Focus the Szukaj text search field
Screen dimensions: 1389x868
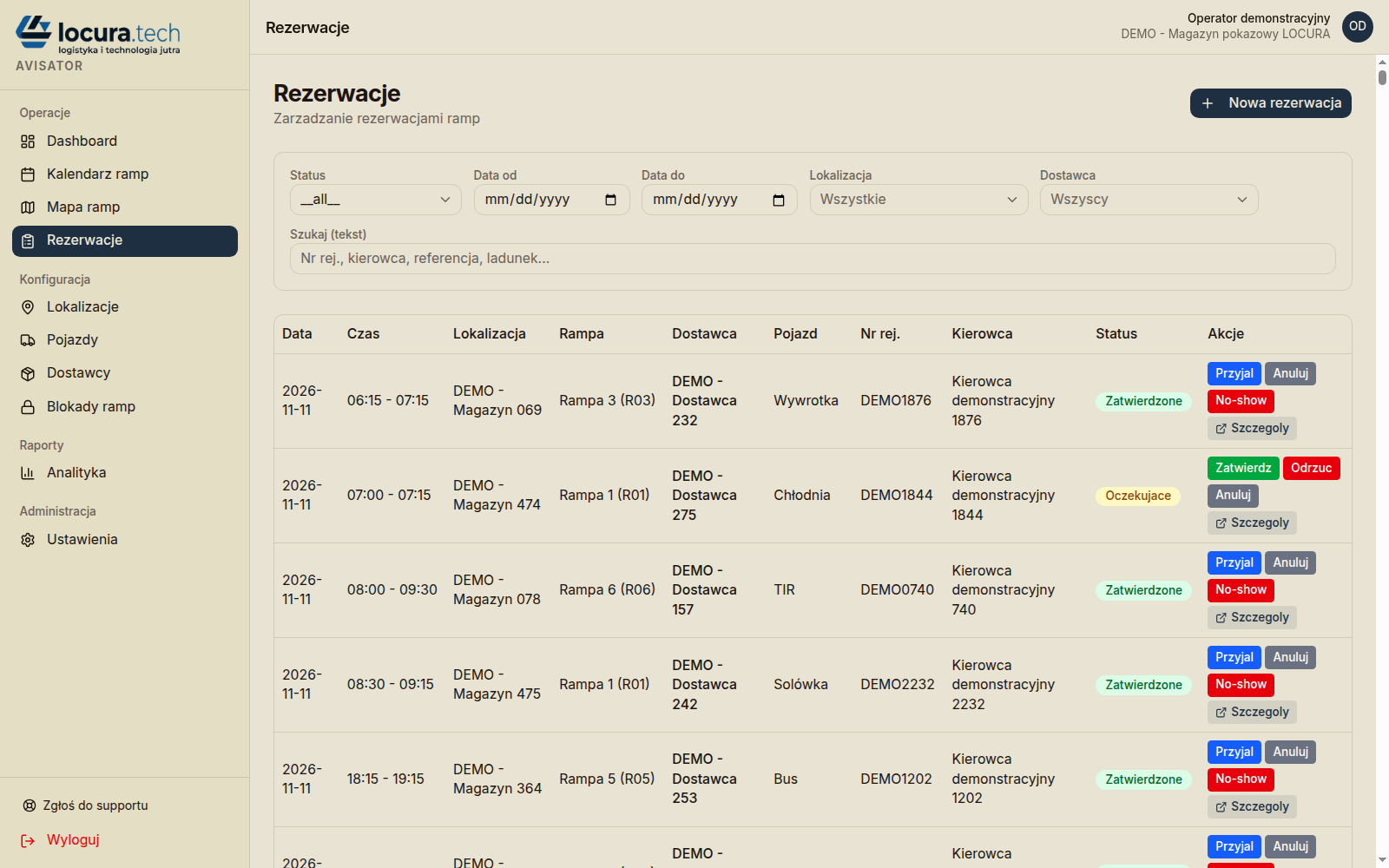(x=813, y=259)
